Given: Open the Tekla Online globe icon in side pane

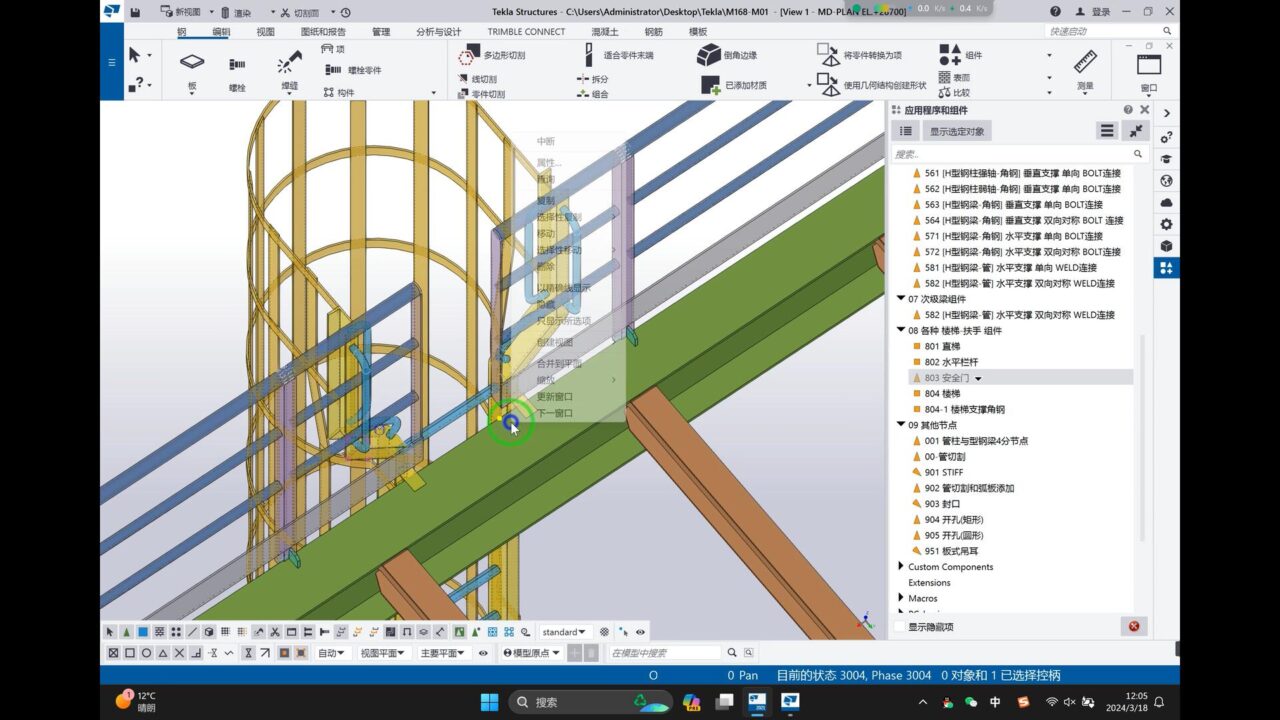Looking at the screenshot, I should [1166, 181].
